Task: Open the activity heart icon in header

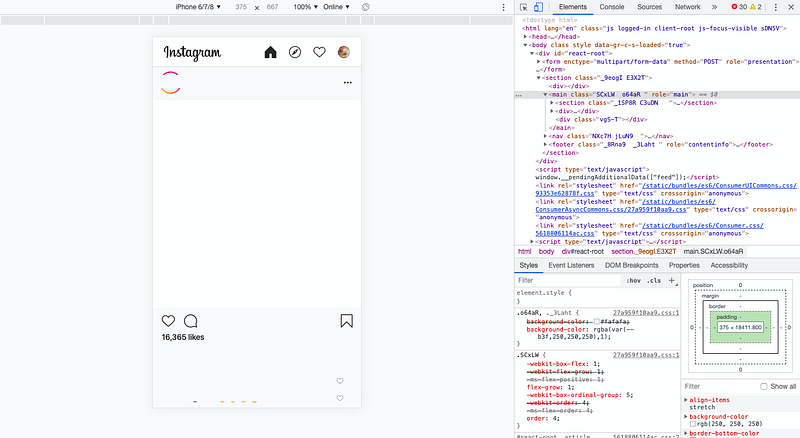Action: (319, 52)
